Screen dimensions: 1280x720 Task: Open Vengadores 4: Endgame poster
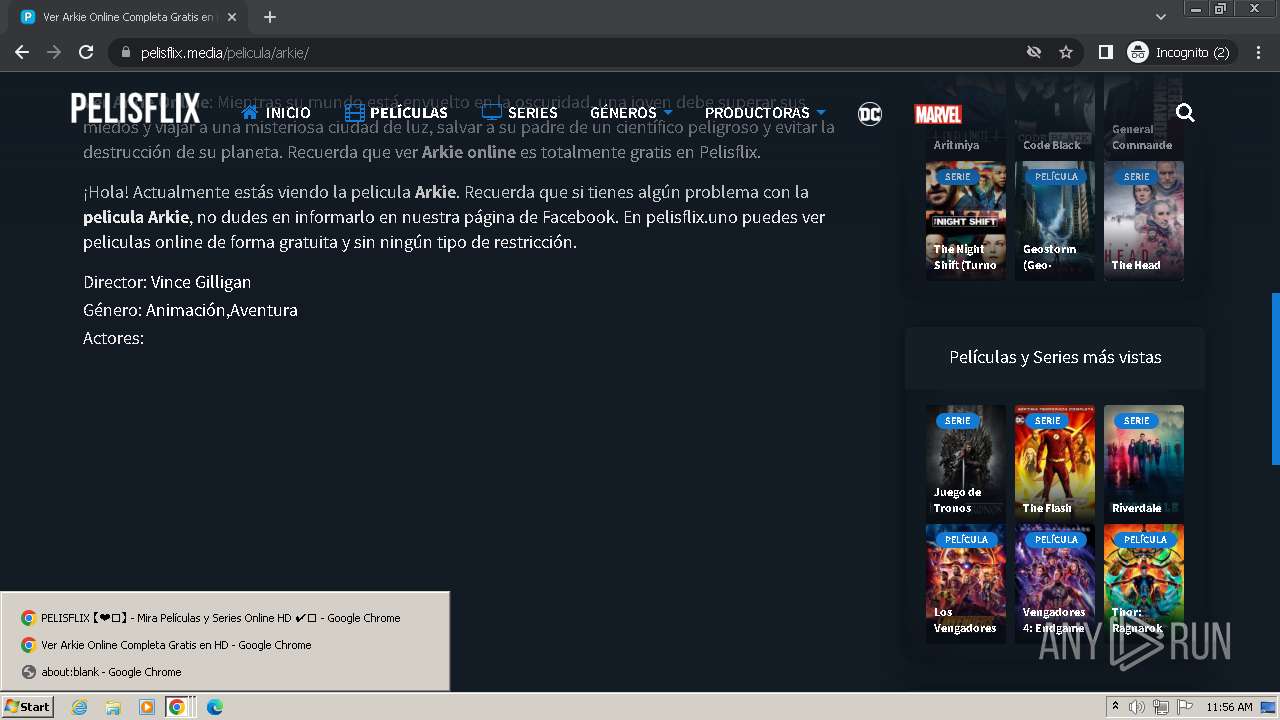click(x=1055, y=582)
